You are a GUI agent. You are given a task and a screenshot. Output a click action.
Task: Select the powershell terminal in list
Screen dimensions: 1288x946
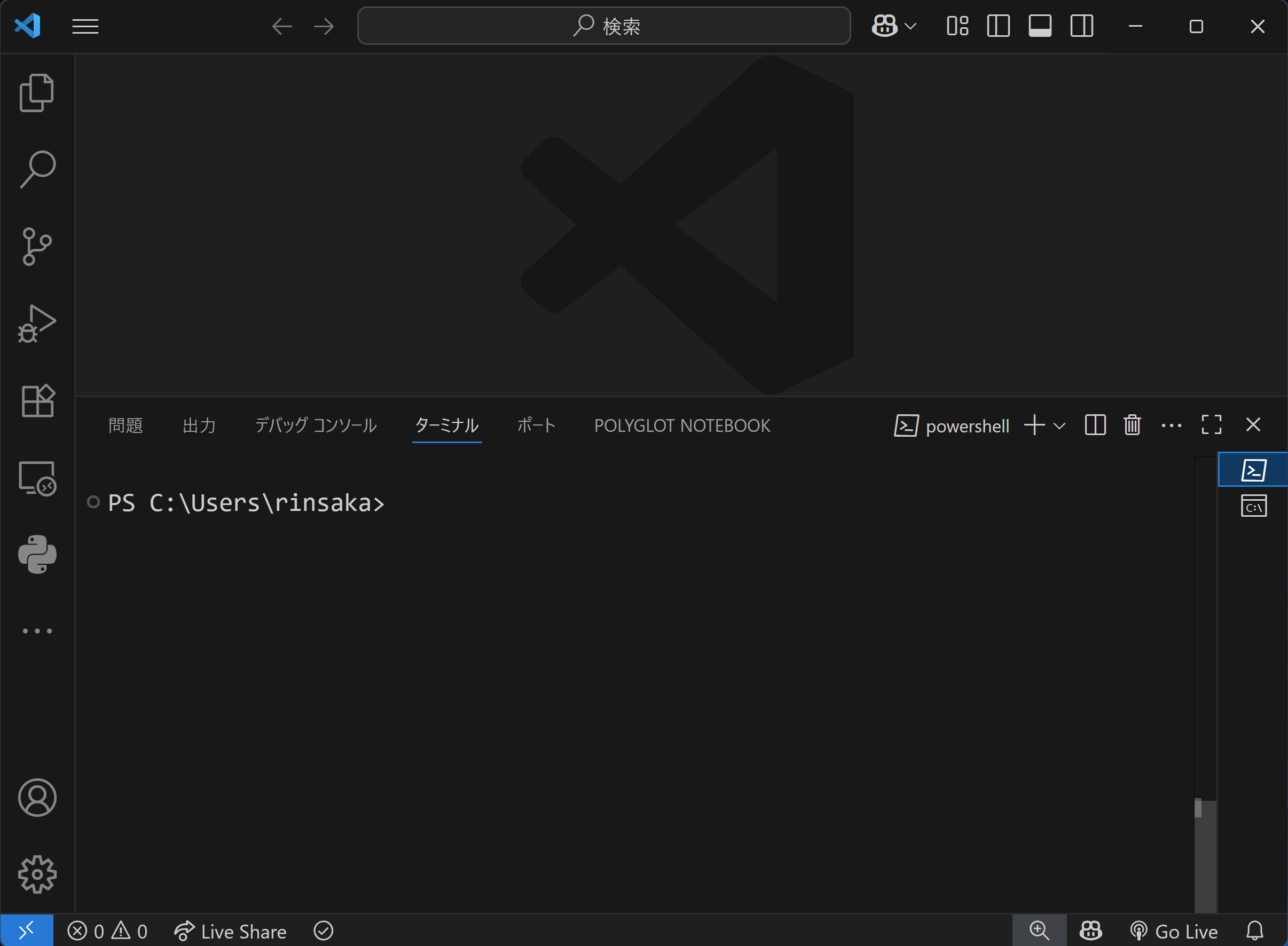tap(1253, 470)
